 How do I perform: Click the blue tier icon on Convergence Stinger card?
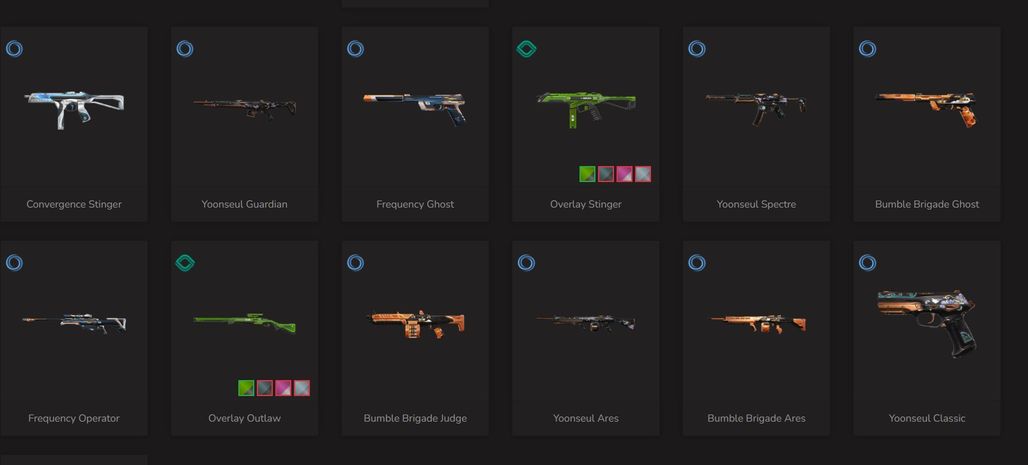14,49
